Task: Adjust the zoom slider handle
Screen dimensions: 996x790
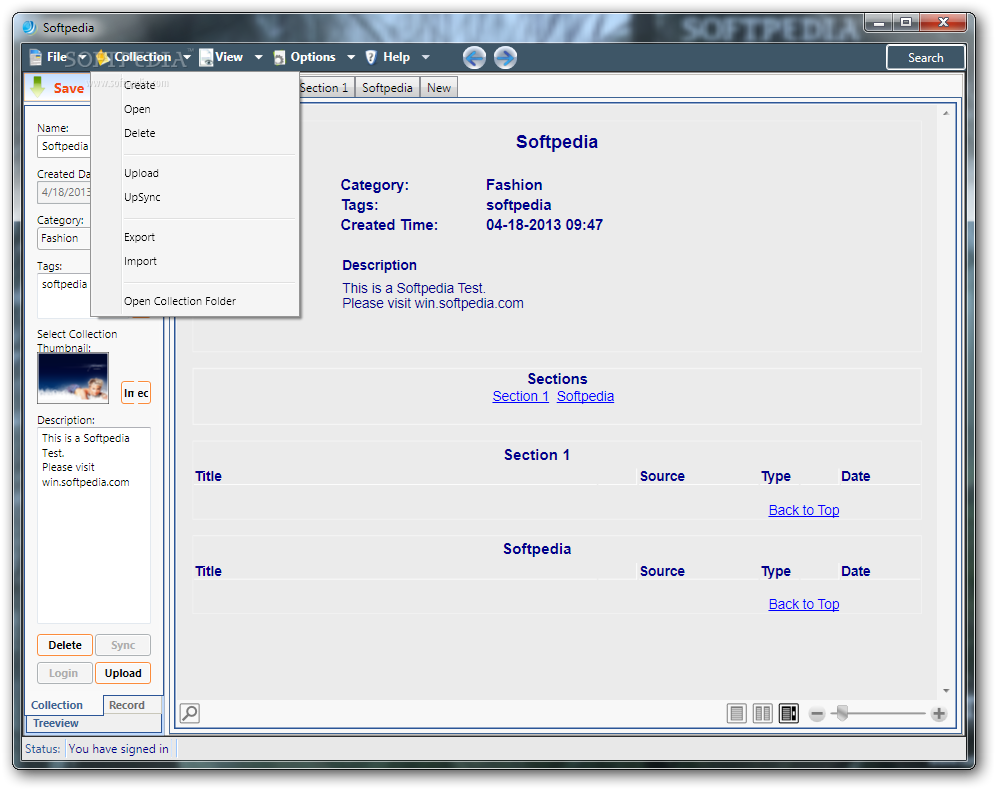Action: click(x=842, y=713)
